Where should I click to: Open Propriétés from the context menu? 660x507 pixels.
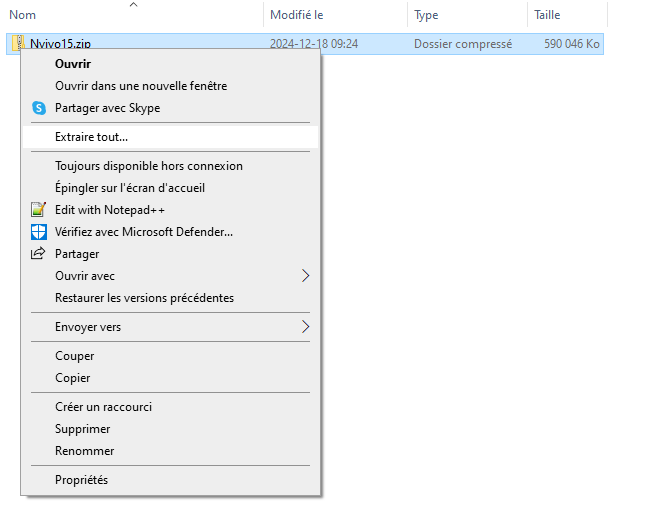tap(81, 480)
